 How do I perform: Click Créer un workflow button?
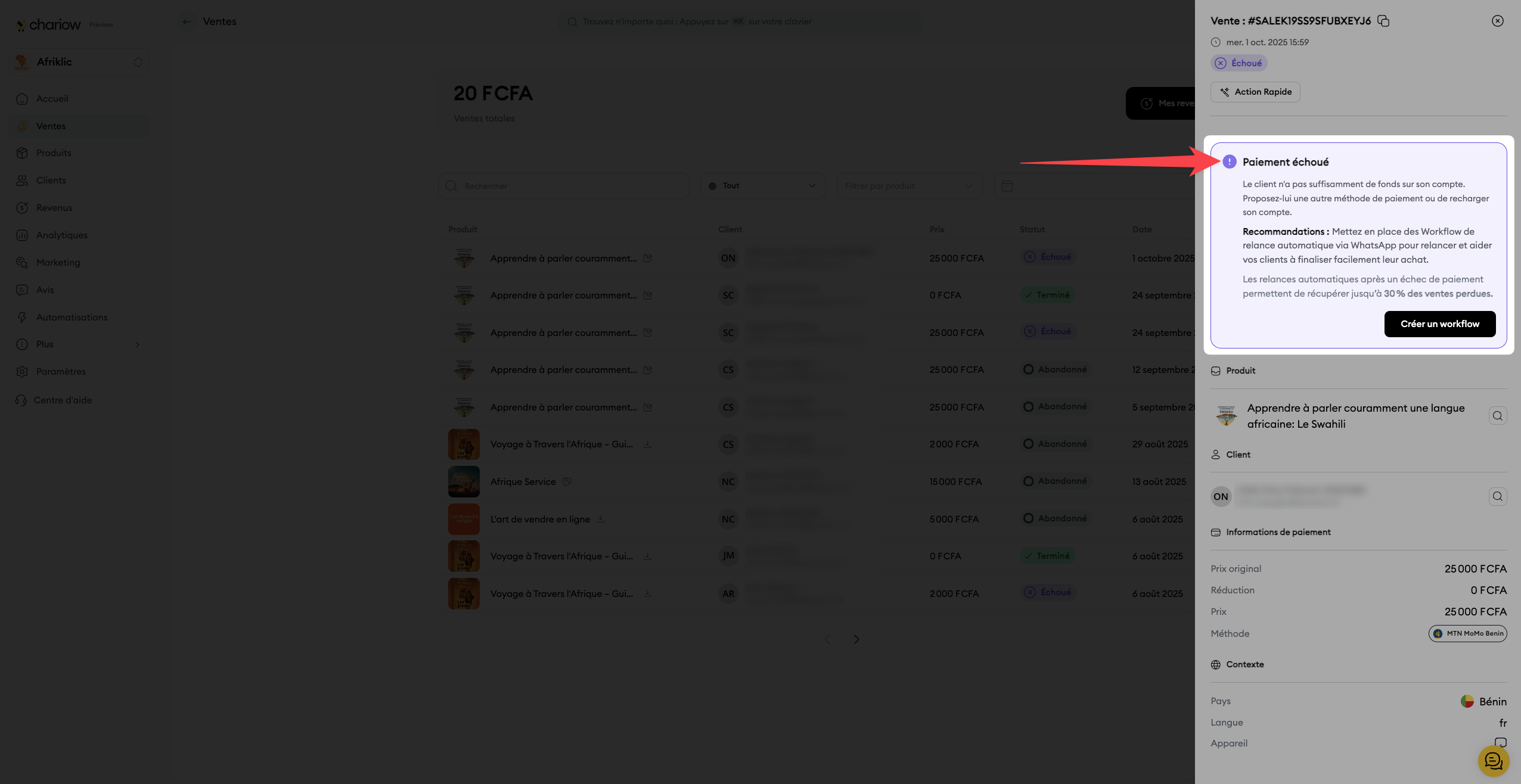pos(1439,324)
